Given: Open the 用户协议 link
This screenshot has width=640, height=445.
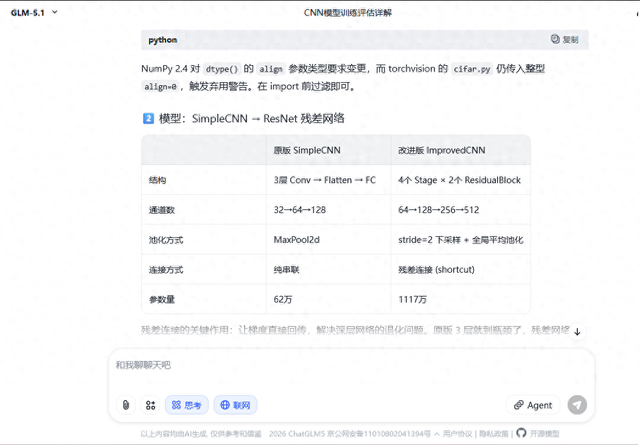Looking at the screenshot, I should pos(457,434).
